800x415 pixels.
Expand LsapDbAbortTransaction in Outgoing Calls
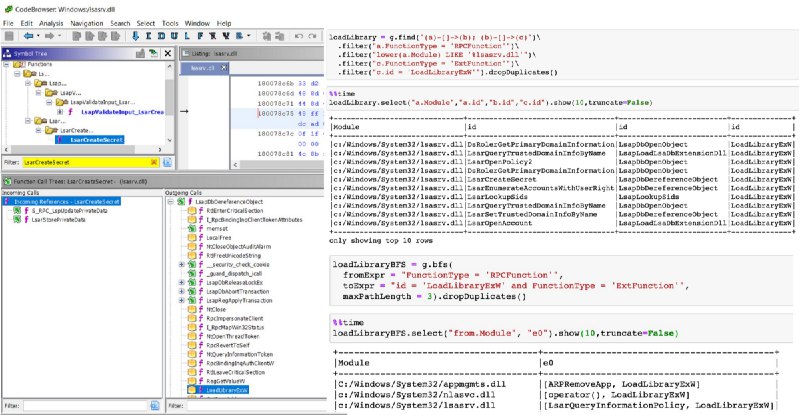tap(181, 291)
